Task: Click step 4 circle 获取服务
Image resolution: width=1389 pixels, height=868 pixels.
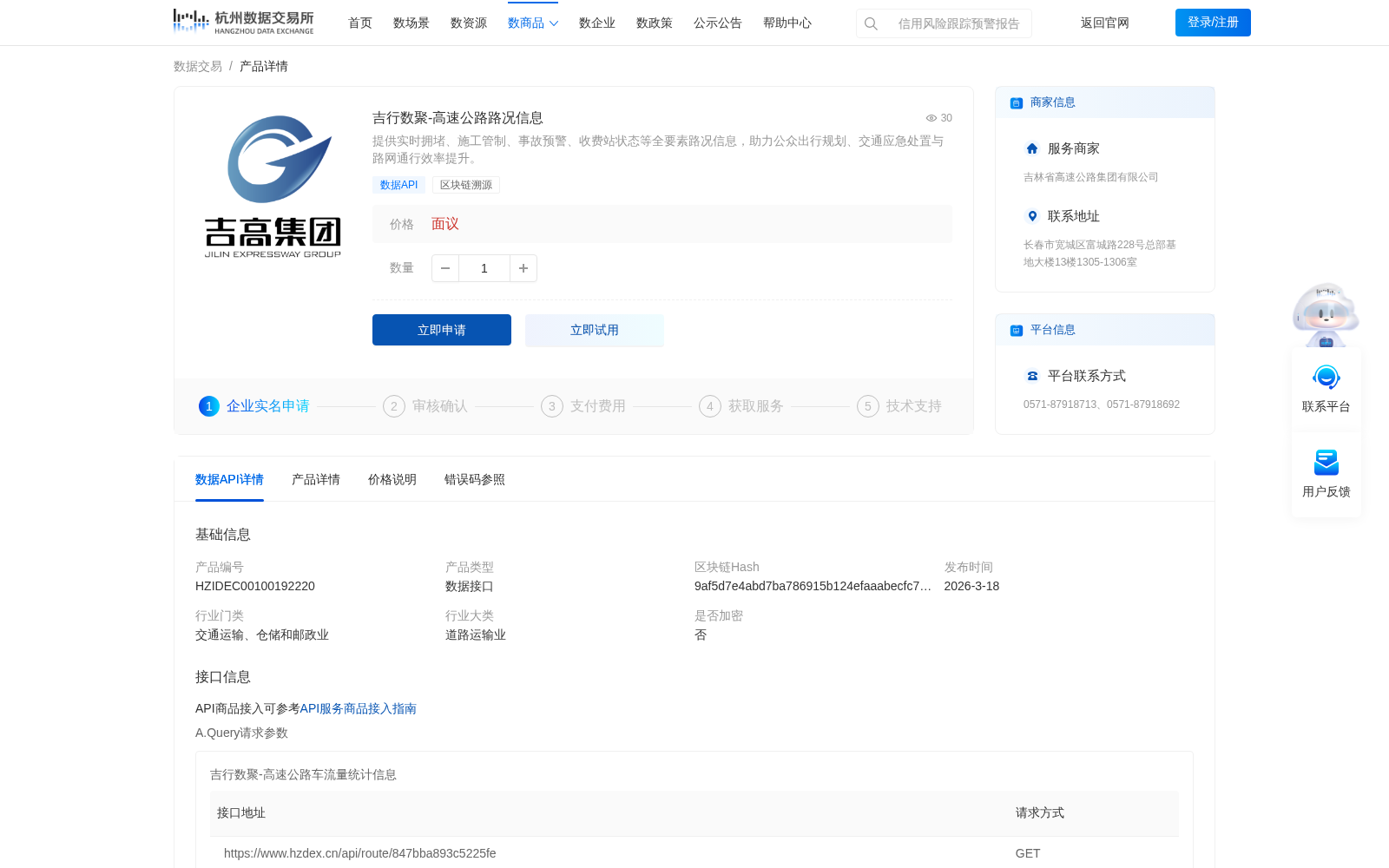Action: tap(710, 406)
